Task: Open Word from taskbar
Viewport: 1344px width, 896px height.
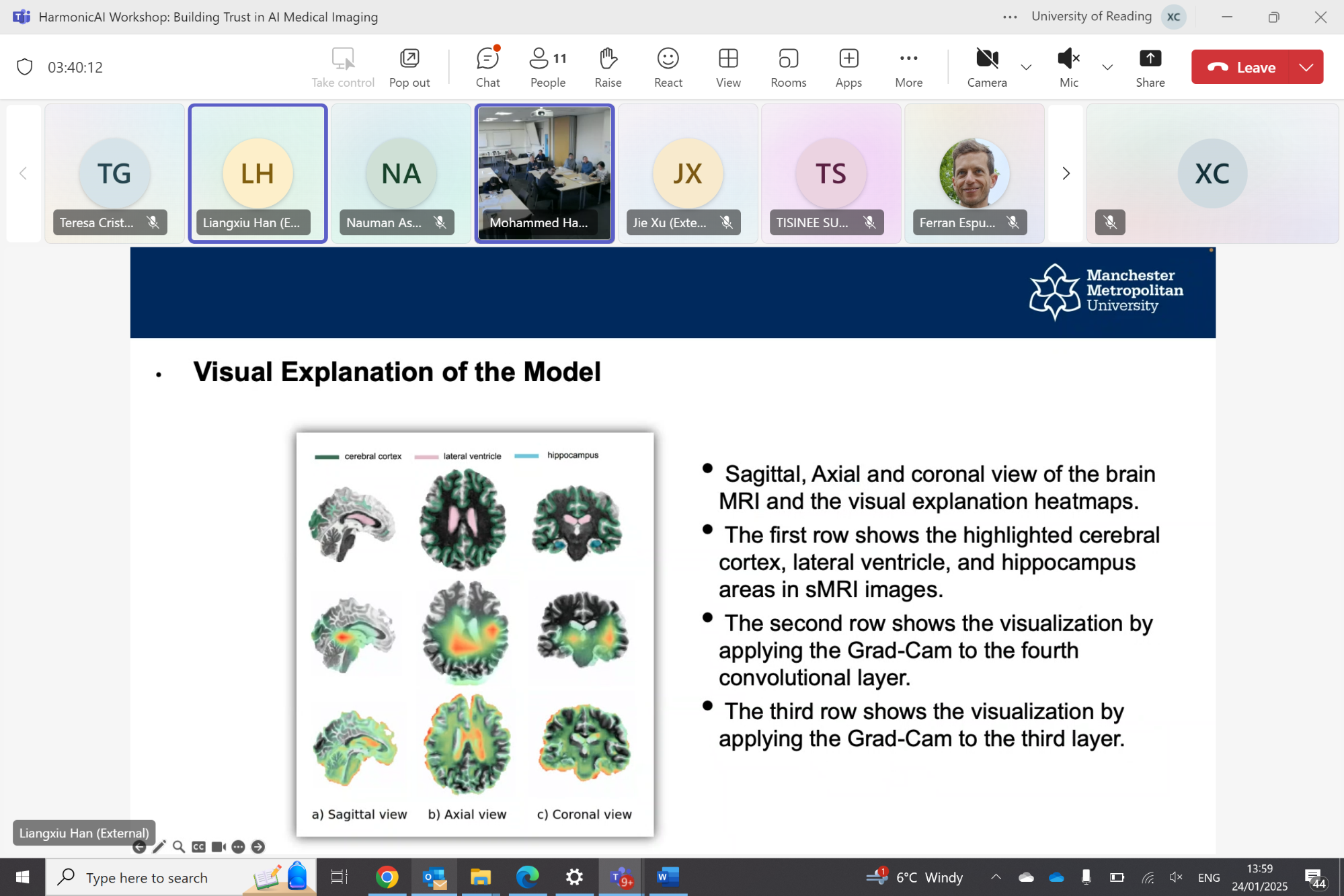Action: (x=667, y=877)
